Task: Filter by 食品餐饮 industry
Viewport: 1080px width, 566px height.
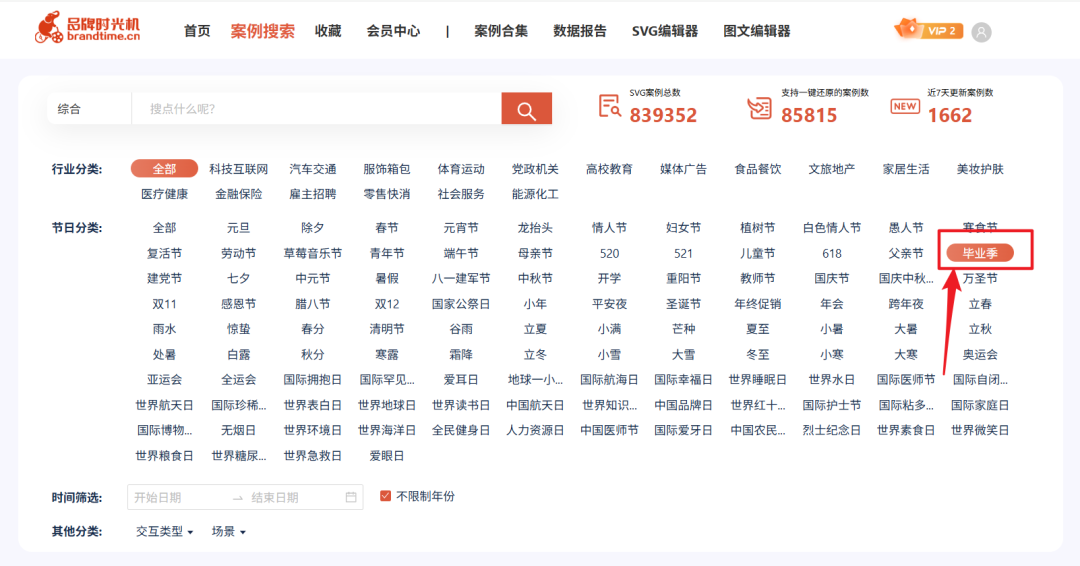Action: point(758,169)
